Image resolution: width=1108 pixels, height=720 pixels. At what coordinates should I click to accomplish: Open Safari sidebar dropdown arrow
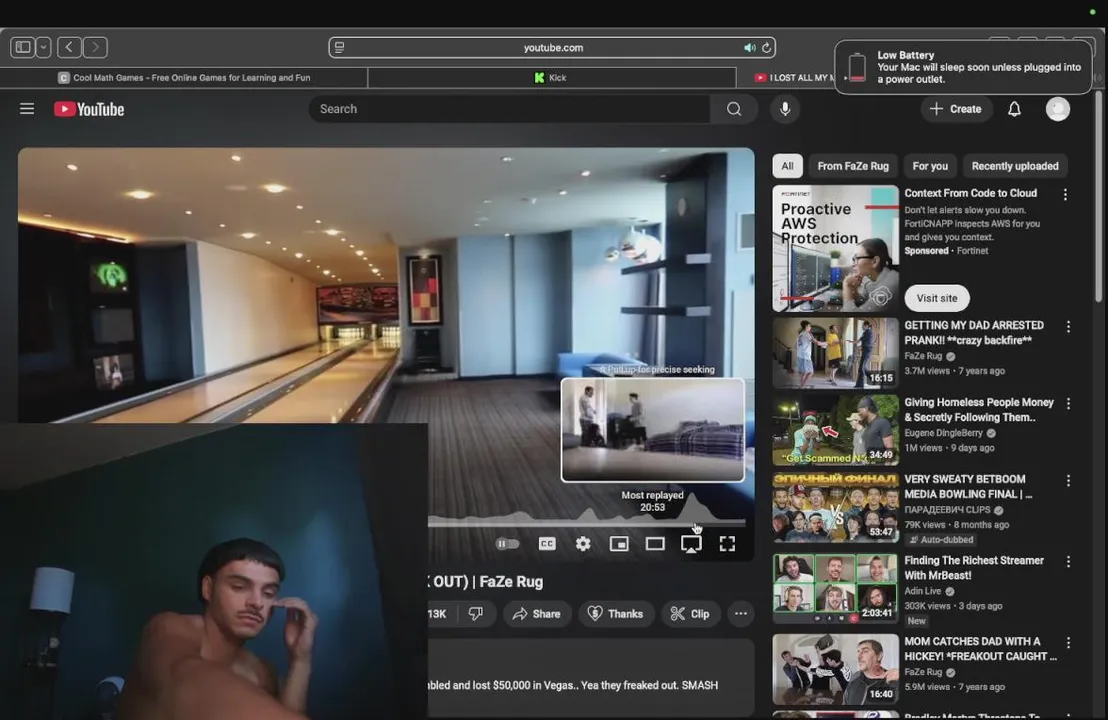[x=43, y=47]
